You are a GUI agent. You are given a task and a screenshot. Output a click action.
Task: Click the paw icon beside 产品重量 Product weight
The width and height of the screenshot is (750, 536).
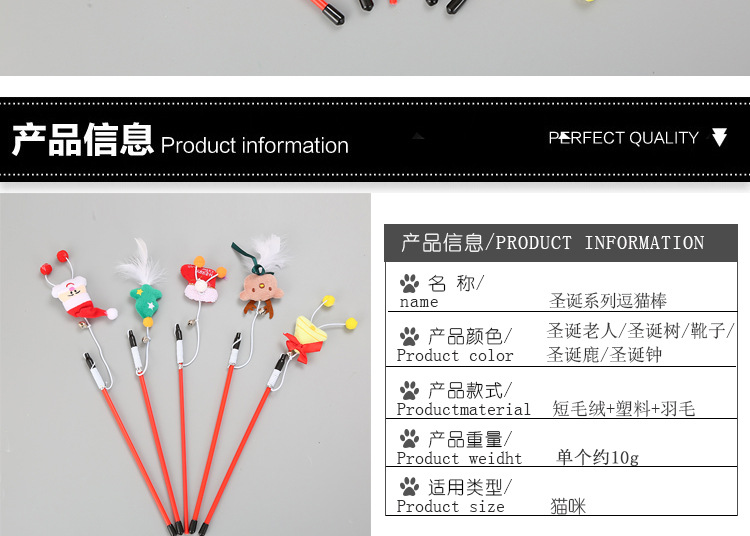click(409, 438)
